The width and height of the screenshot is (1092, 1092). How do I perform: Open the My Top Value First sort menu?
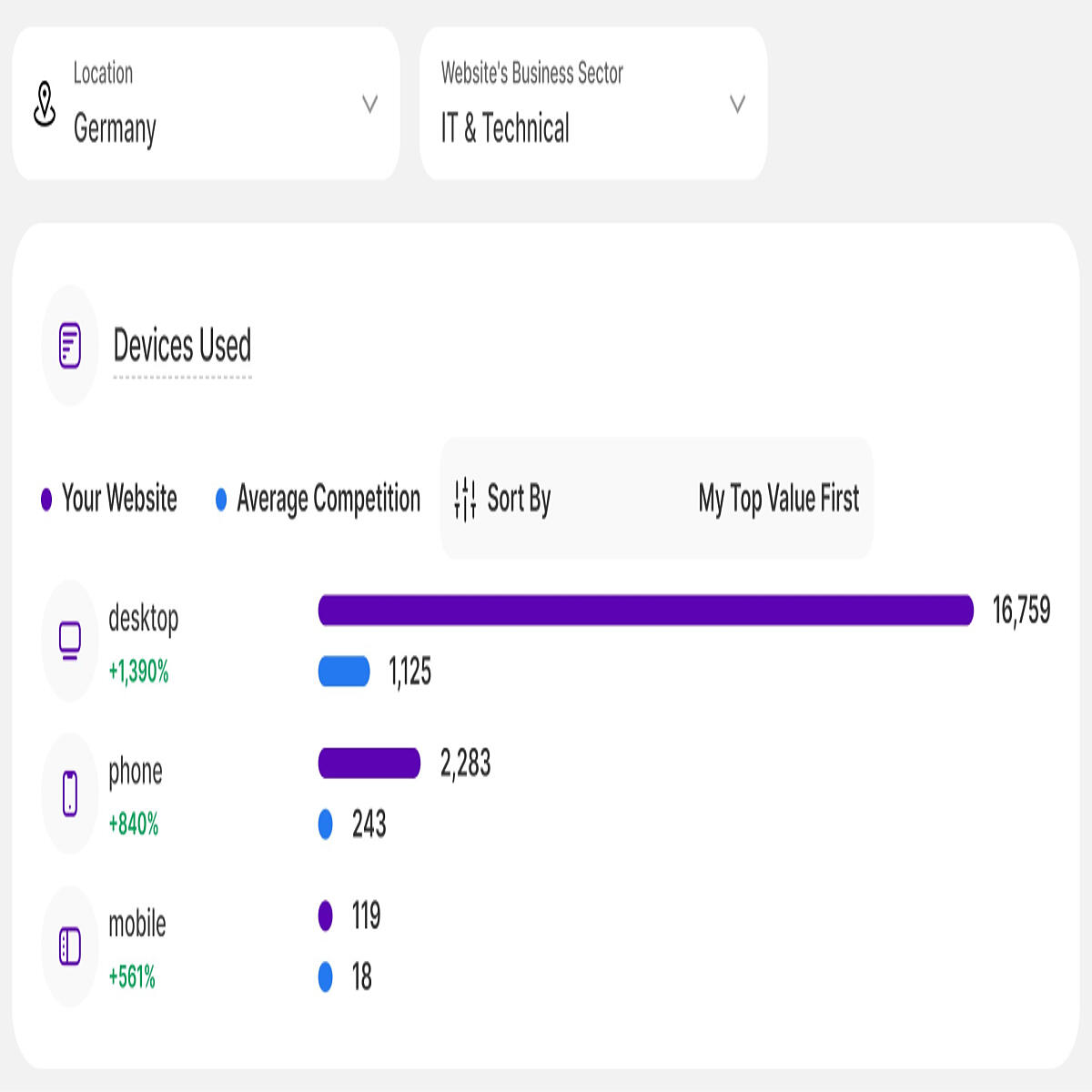click(x=779, y=499)
